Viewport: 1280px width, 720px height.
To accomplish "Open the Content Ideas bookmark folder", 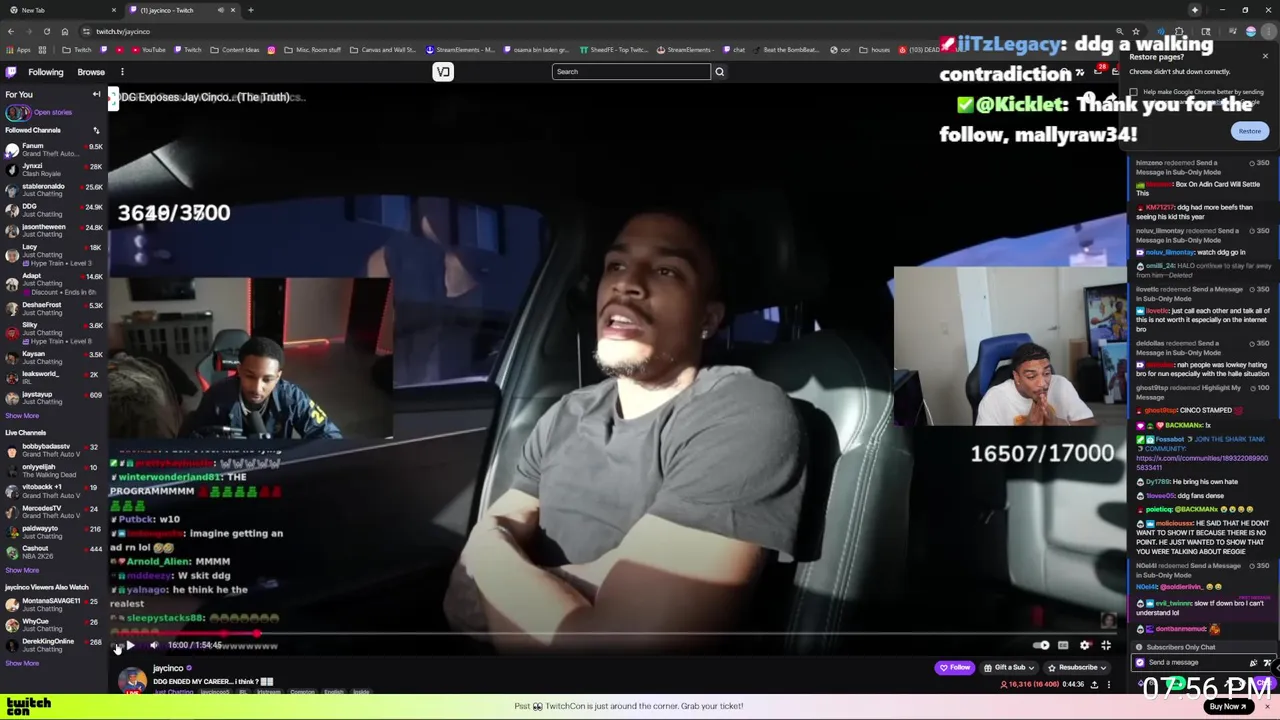I will [x=235, y=50].
